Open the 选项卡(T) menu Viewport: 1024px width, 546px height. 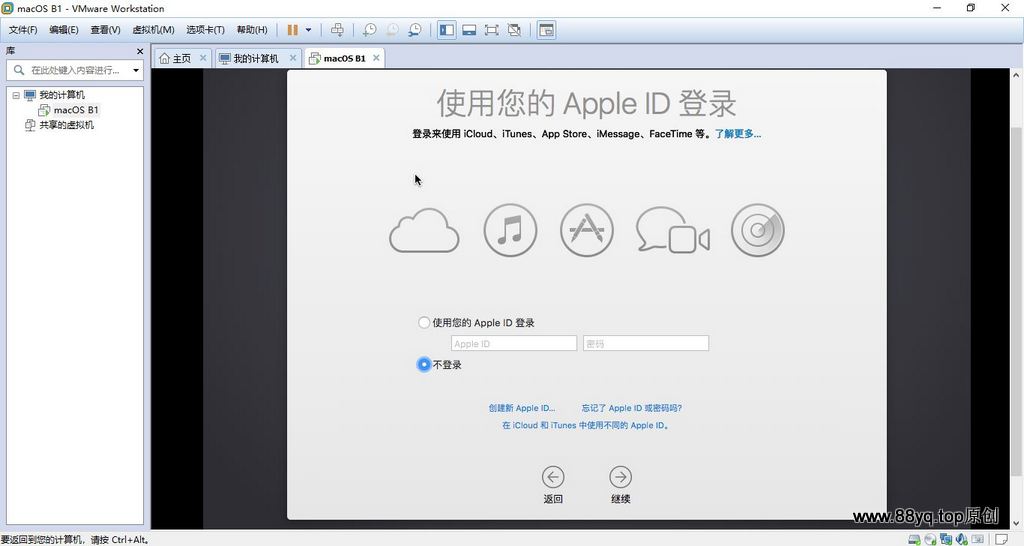tap(205, 30)
